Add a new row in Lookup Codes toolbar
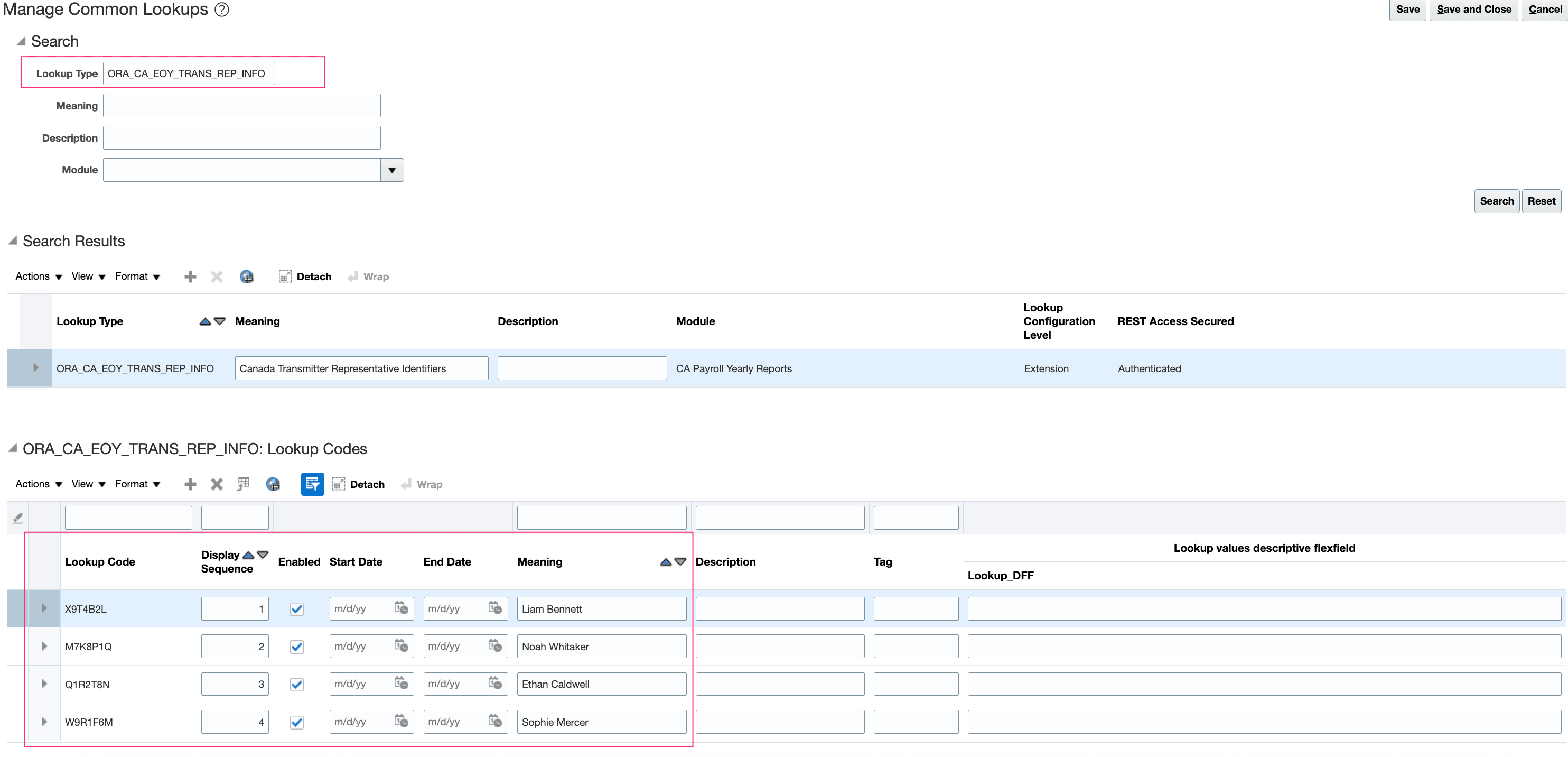Screen dimensions: 1568x757 pyautogui.click(x=190, y=484)
